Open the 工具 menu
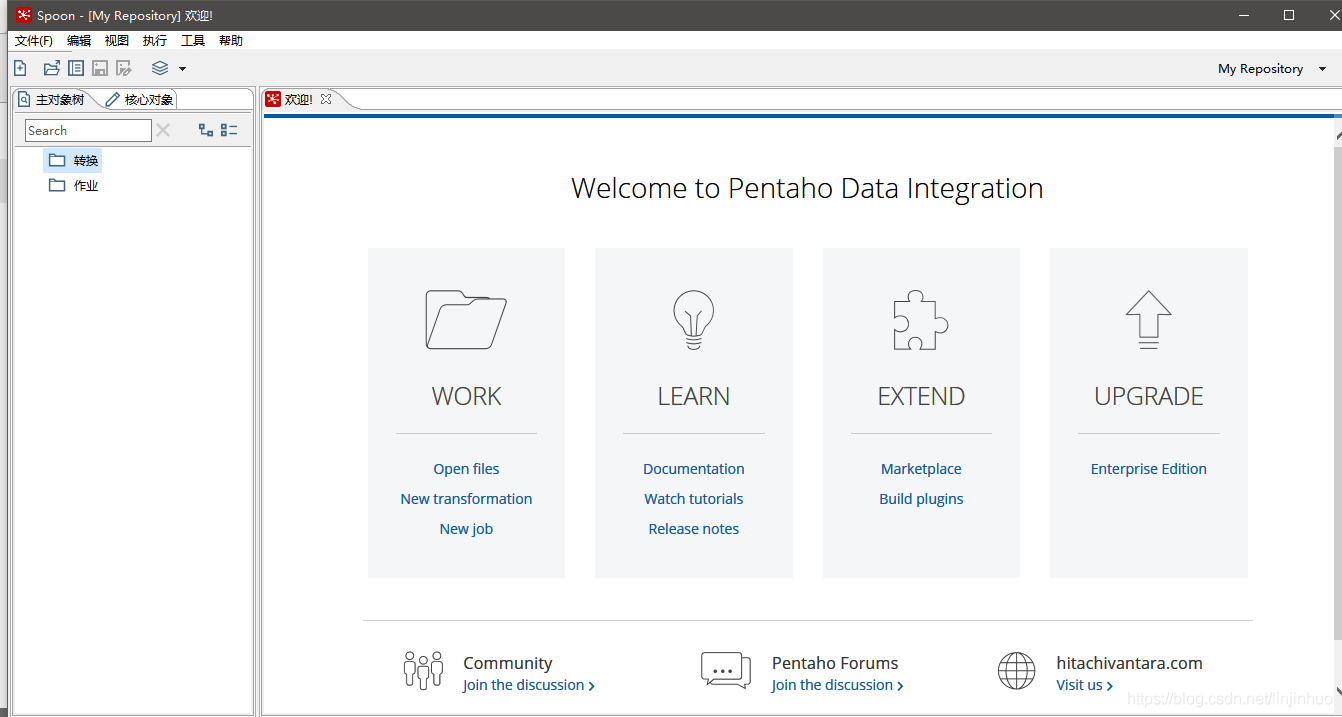1342x717 pixels. click(x=193, y=41)
